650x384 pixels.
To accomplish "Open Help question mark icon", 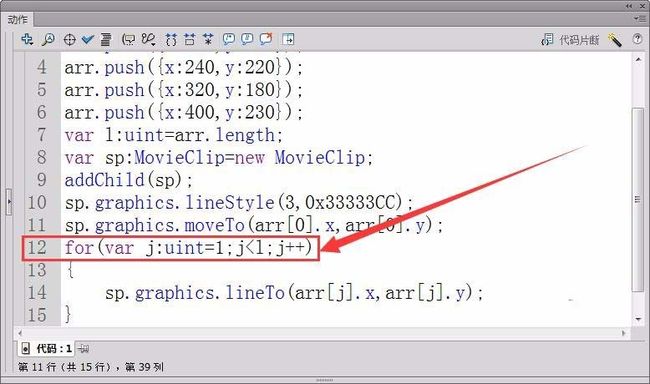I will click(637, 39).
